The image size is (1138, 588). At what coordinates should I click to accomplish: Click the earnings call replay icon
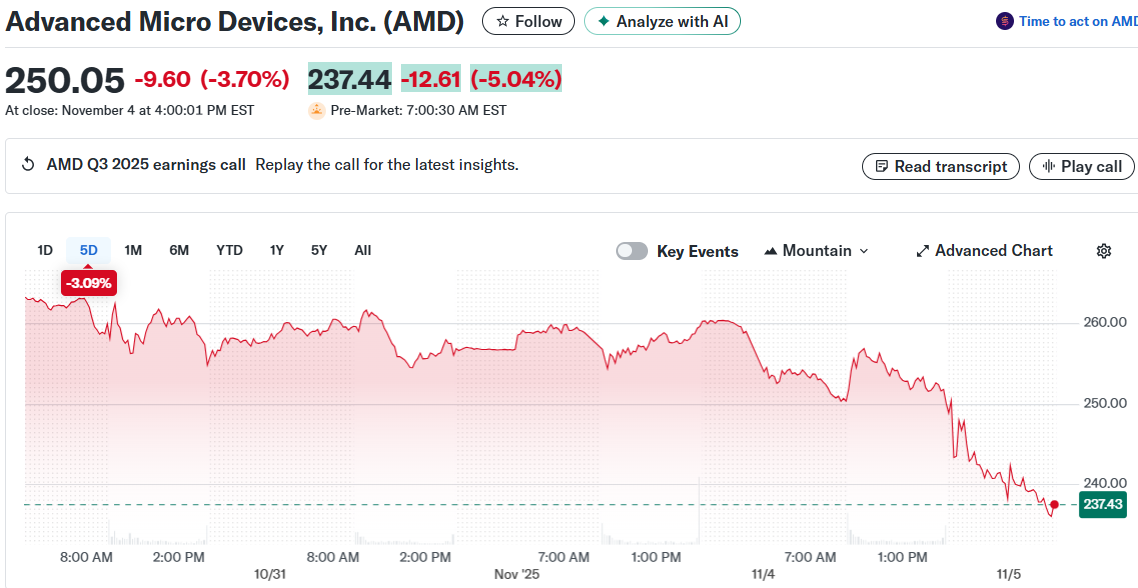[x=28, y=165]
